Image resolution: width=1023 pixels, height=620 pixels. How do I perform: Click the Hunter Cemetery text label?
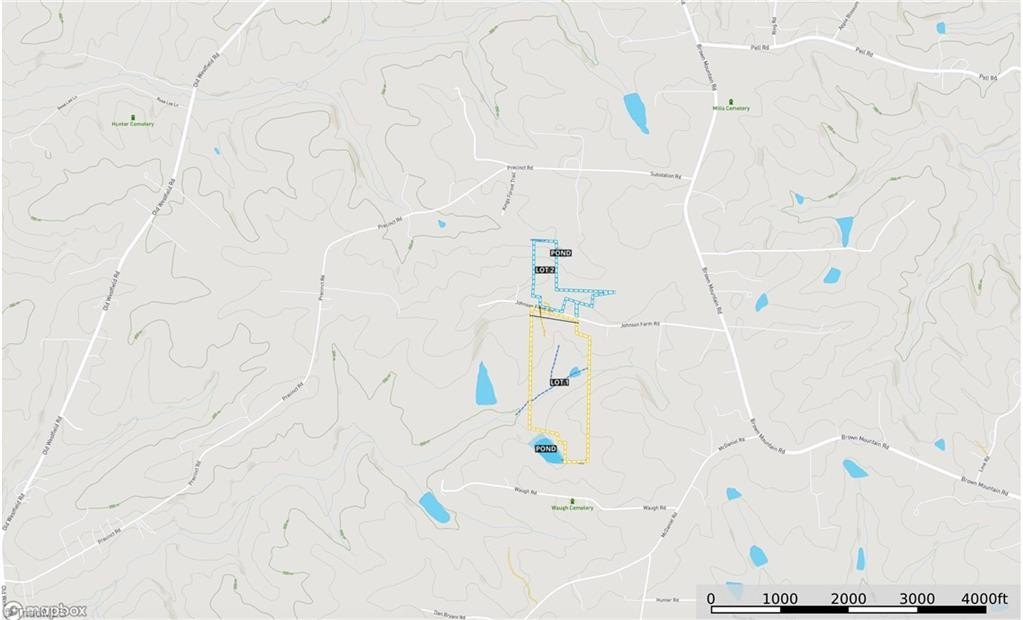pos(133,123)
